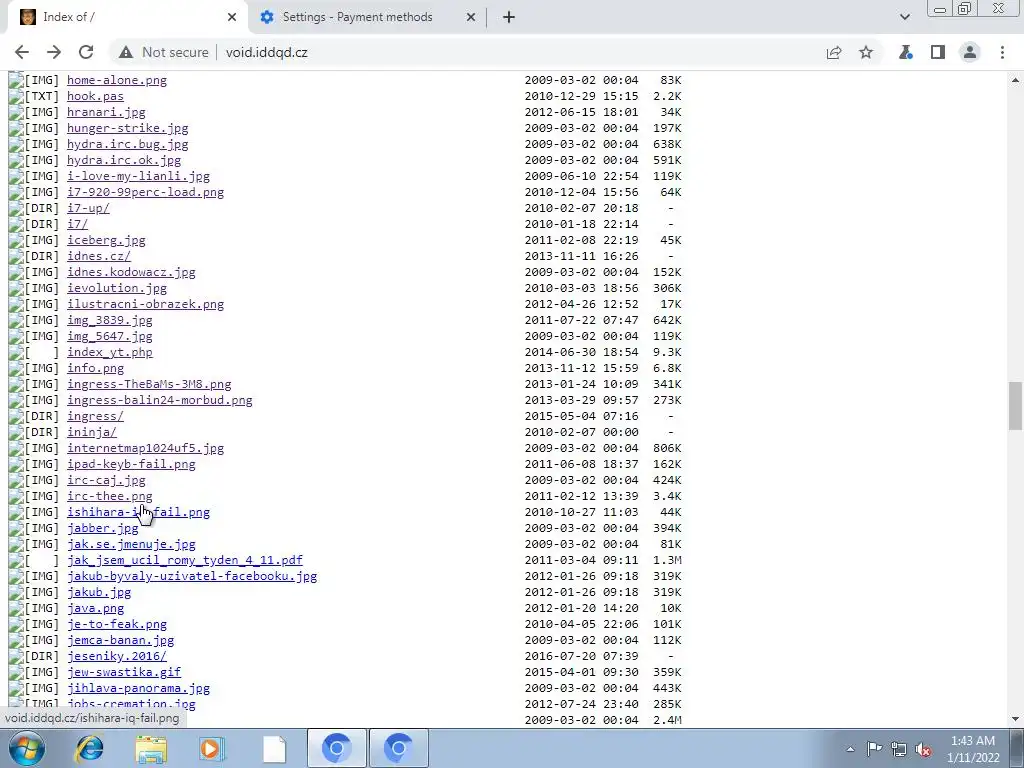Open Action Center flag icon
This screenshot has height=768, width=1024.
tap(874, 749)
